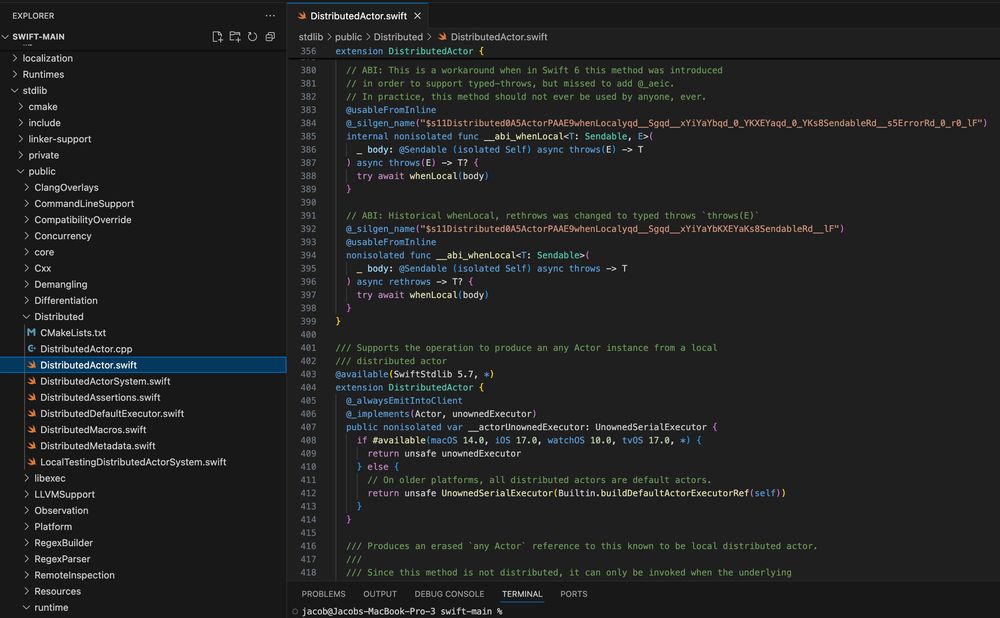
Task: Open DistributedMetadata.swift file
Action: point(143,446)
